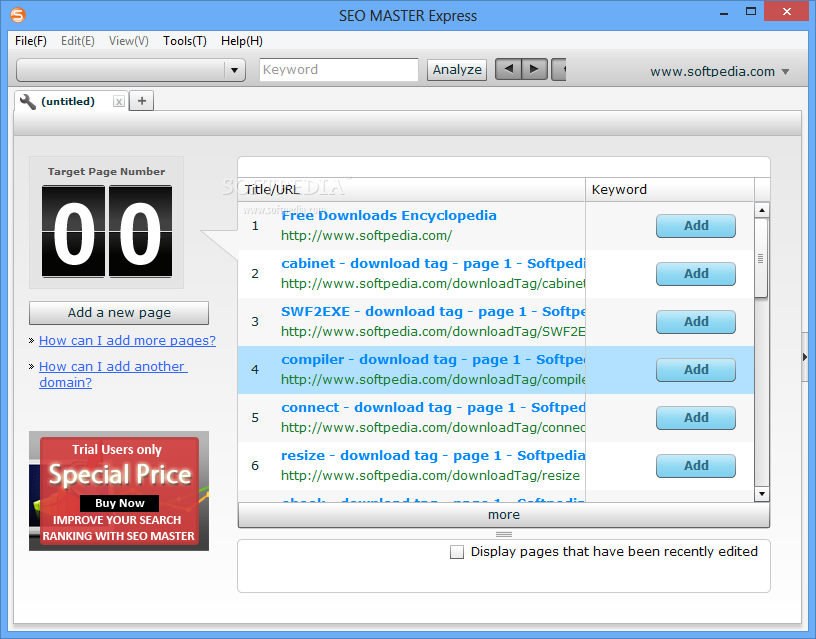Click the wrench icon on untitled tab

point(27,101)
